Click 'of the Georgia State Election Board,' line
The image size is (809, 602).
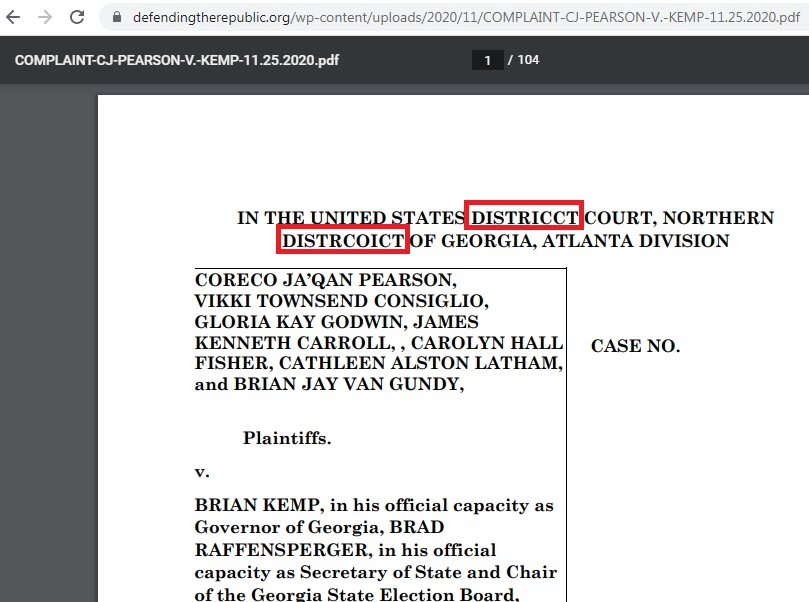[x=357, y=594]
